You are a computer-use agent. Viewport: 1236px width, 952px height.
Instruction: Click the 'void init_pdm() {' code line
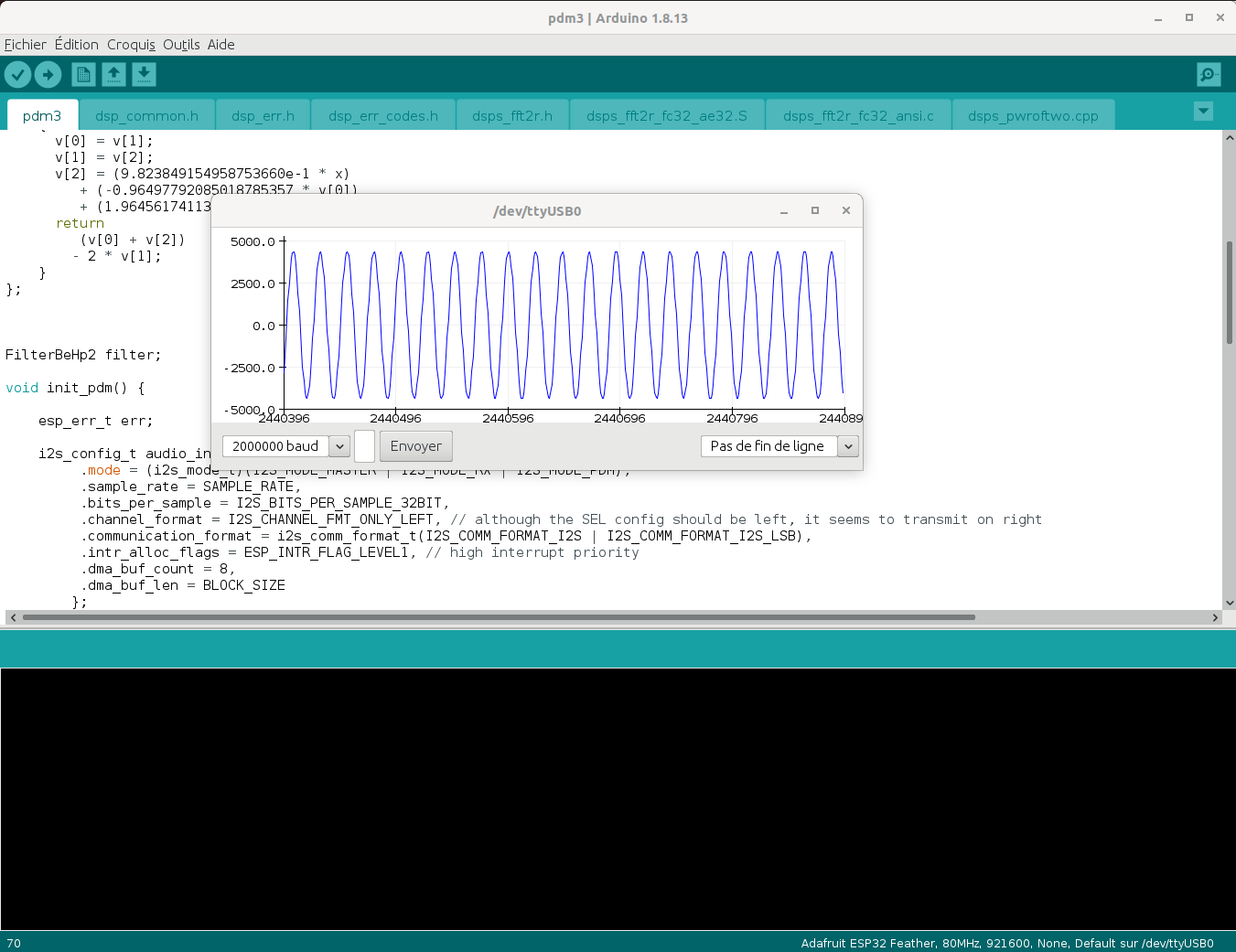pos(75,388)
